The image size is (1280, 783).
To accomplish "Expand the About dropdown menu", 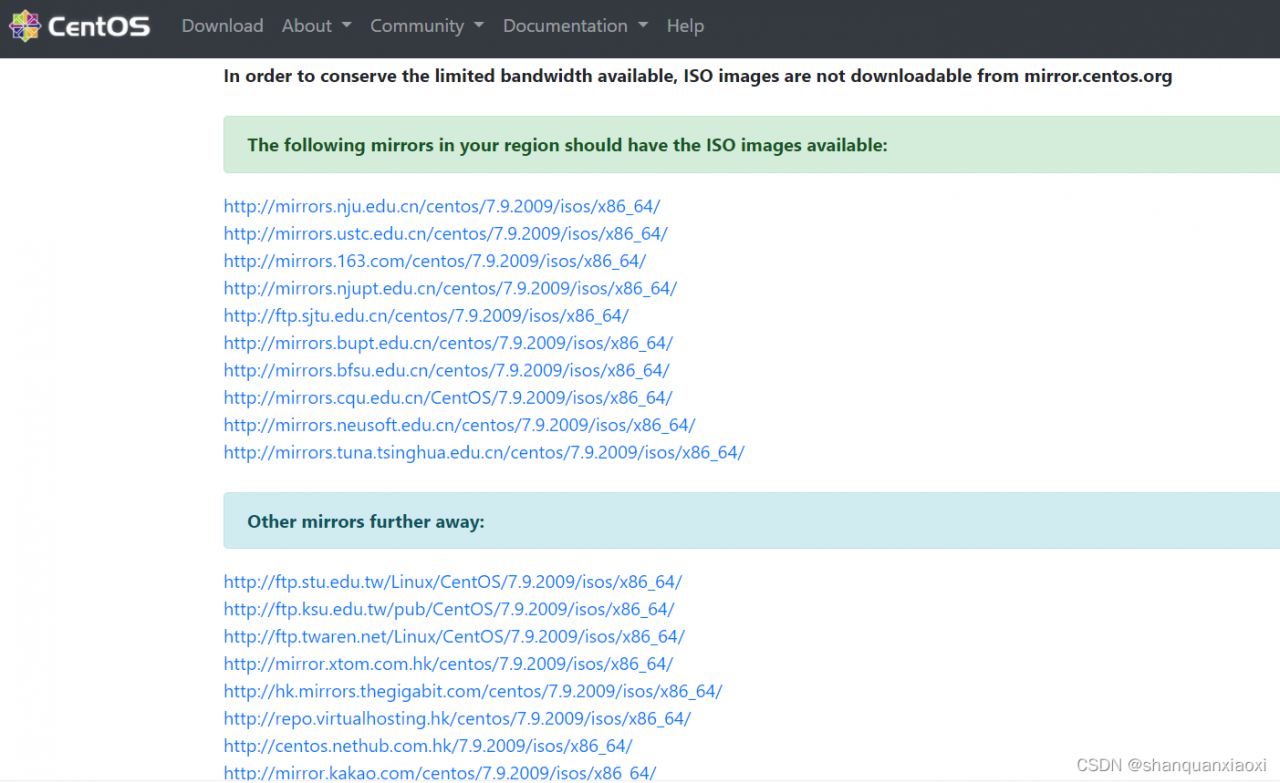I will point(316,26).
